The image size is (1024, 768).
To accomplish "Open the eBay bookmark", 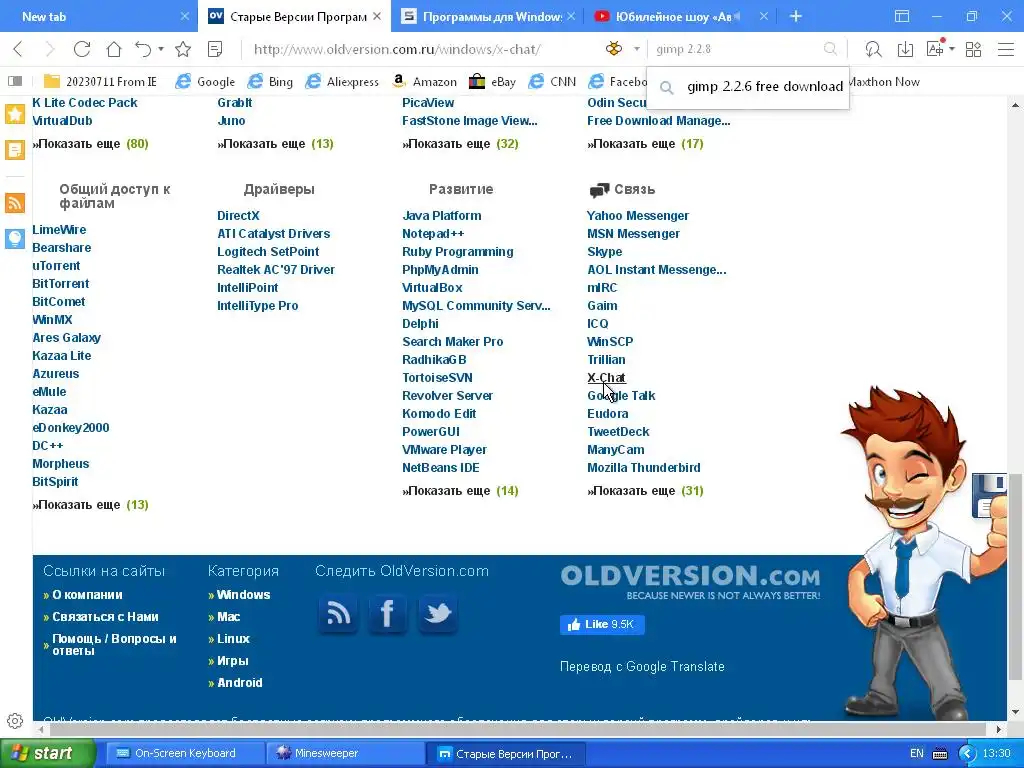I will tap(492, 82).
